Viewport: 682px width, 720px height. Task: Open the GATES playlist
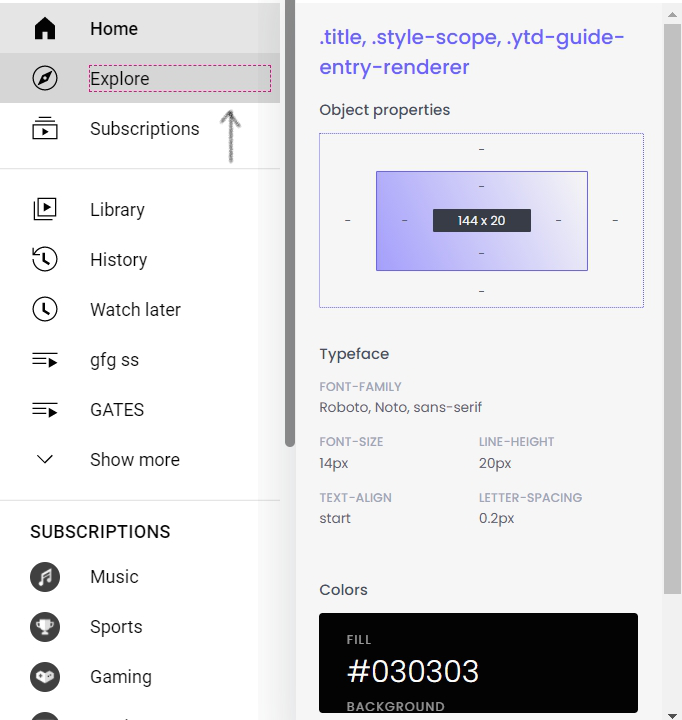click(x=140, y=410)
